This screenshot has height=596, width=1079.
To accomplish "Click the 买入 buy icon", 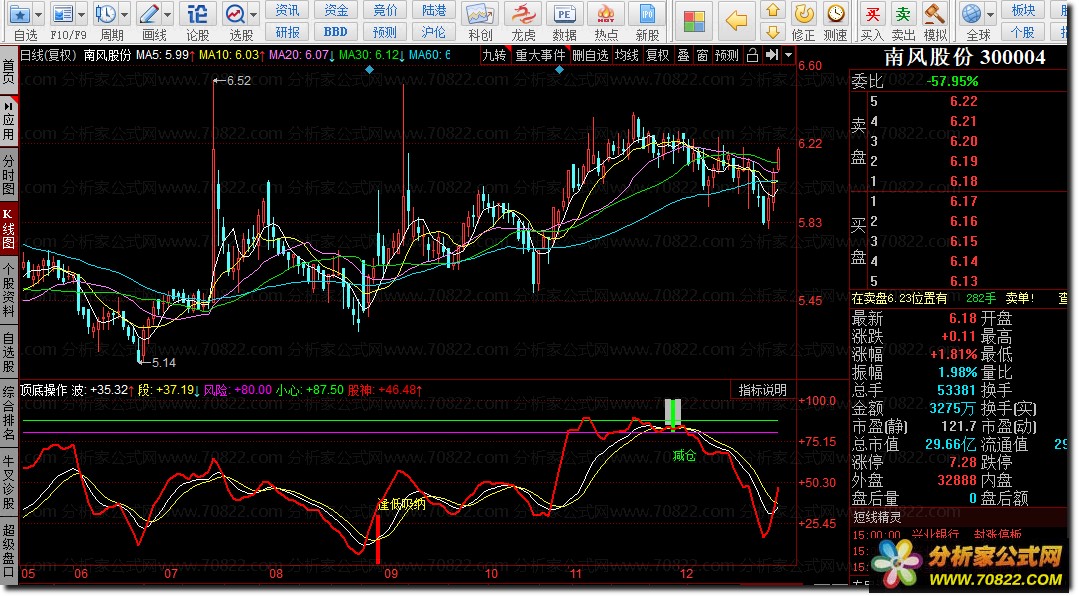I will point(872,14).
